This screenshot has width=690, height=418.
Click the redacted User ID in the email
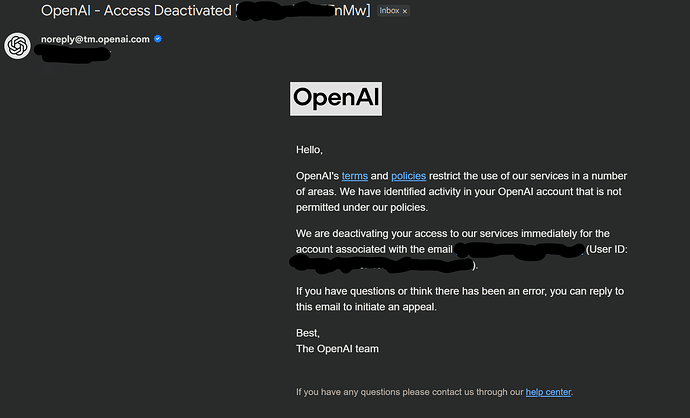(x=382, y=265)
